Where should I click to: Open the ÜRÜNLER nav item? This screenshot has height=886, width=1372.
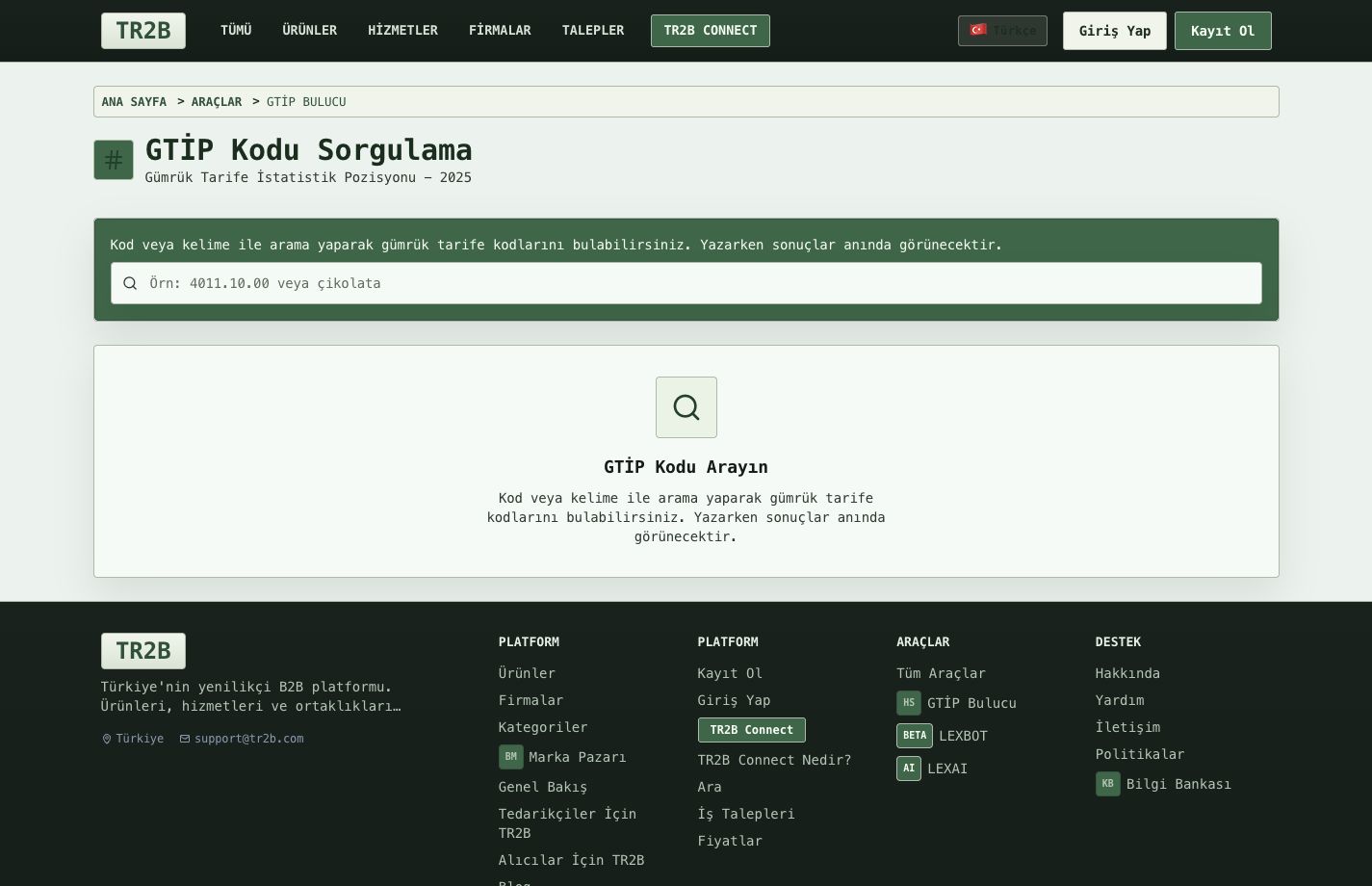[310, 31]
